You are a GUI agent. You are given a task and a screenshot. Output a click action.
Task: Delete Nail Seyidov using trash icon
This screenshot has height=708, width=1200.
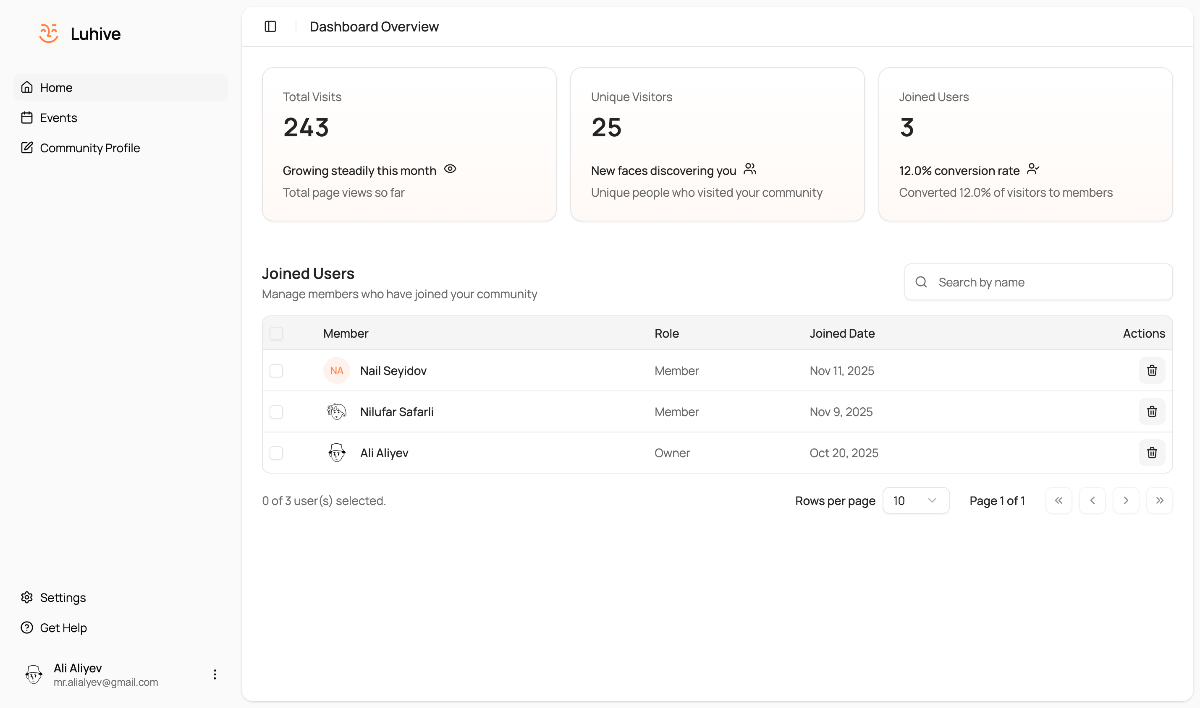click(x=1152, y=371)
